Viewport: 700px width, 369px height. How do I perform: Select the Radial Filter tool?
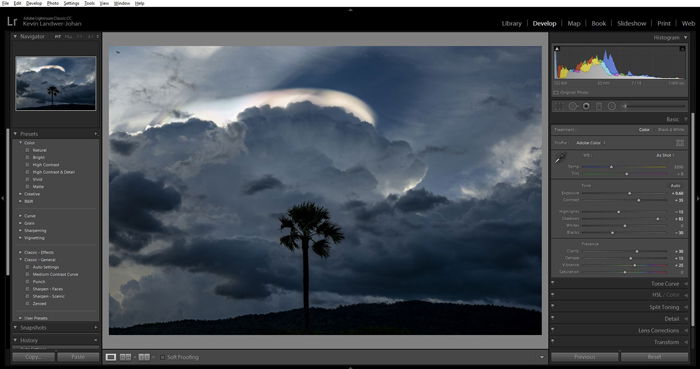(x=612, y=106)
